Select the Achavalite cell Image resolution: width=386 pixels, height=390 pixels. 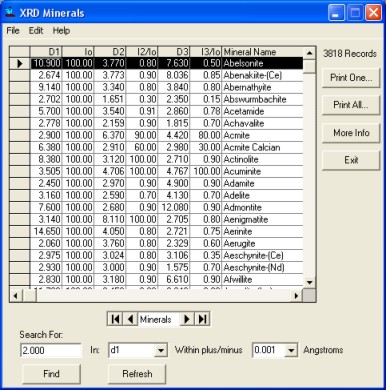[x=263, y=123]
